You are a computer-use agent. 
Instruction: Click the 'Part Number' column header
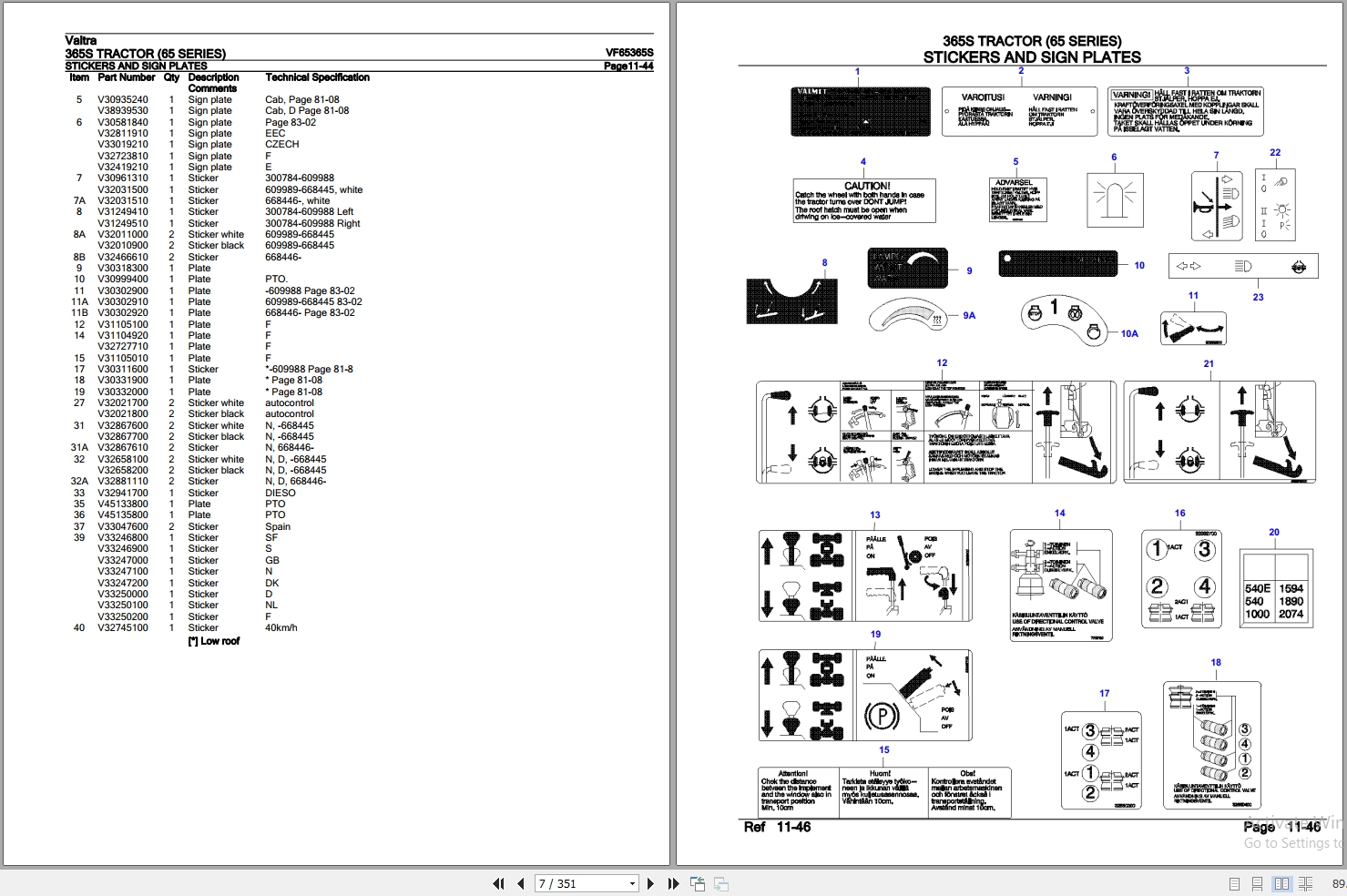click(x=127, y=77)
